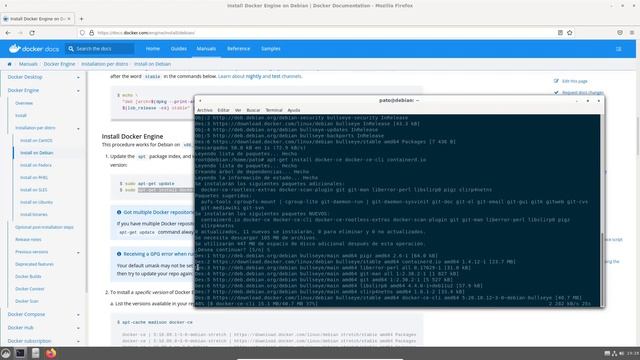Reload the page in Firefox
This screenshot has width=640, height=360.
coord(32,33)
